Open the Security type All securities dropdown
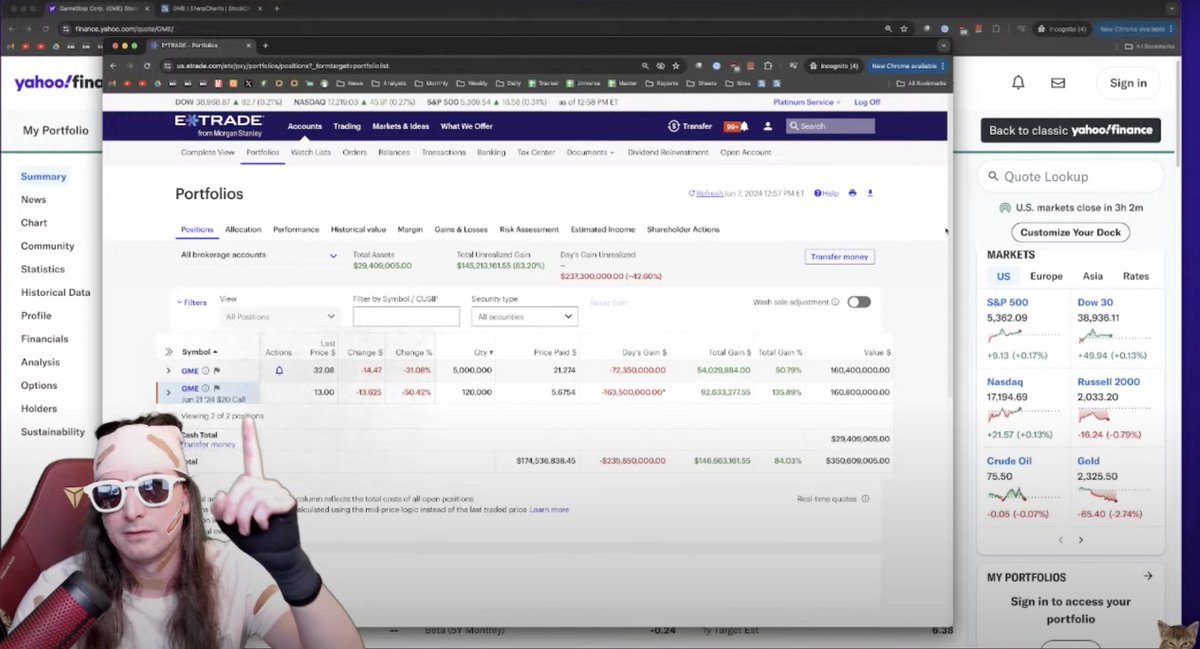The image size is (1200, 649). point(525,317)
